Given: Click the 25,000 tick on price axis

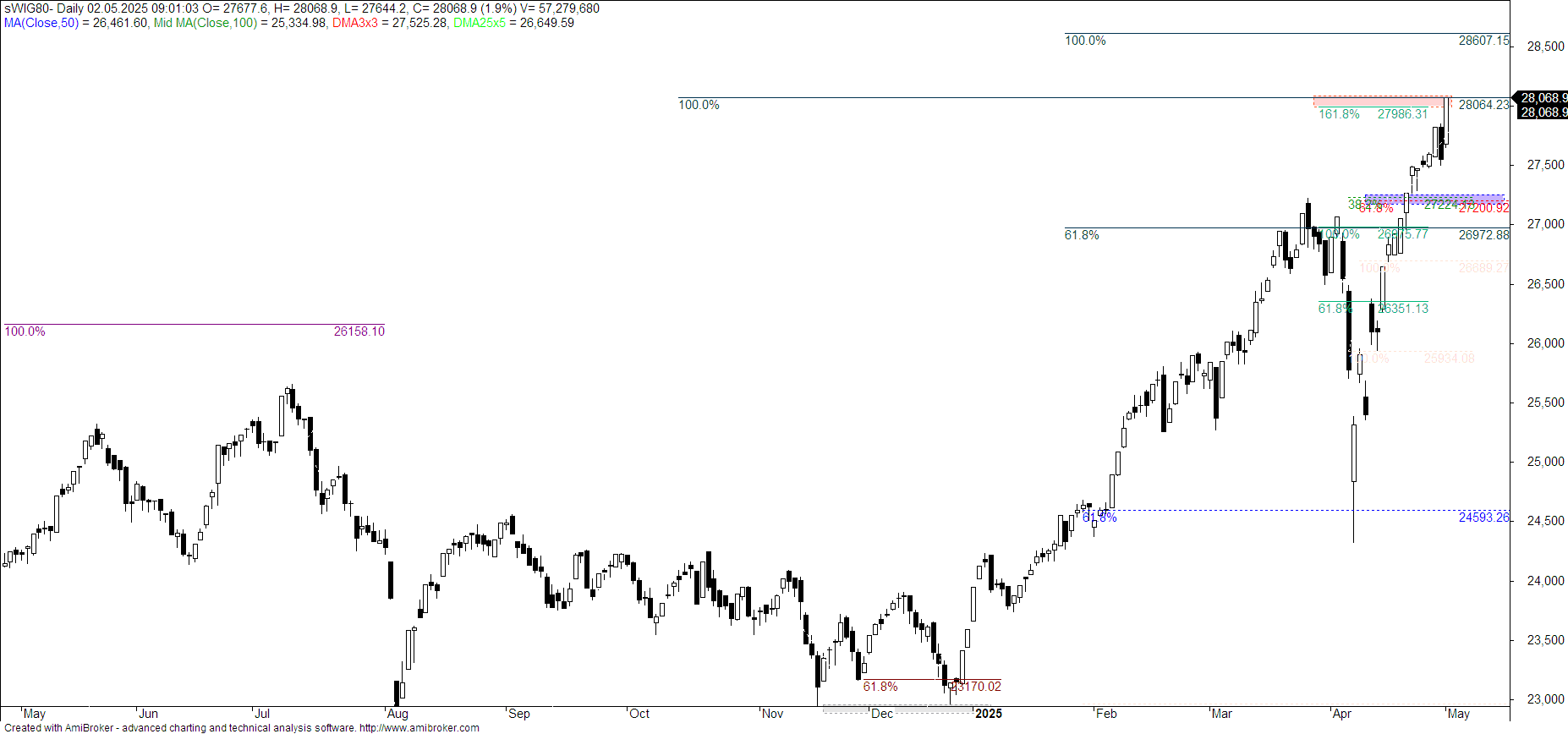Looking at the screenshot, I should tap(1544, 462).
